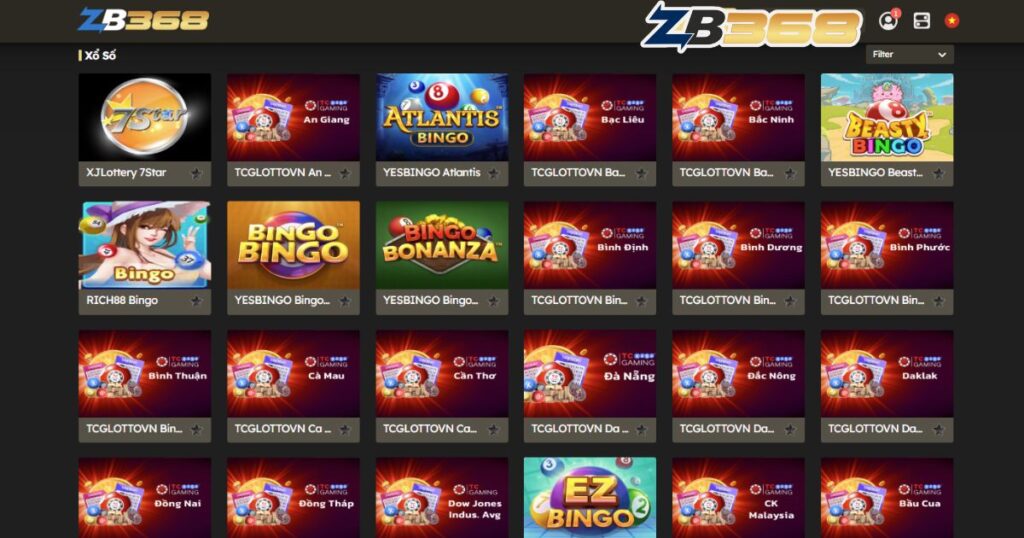Image resolution: width=1024 pixels, height=538 pixels.
Task: Star the TCGLOTTOVN An Giang game
Action: 345,174
